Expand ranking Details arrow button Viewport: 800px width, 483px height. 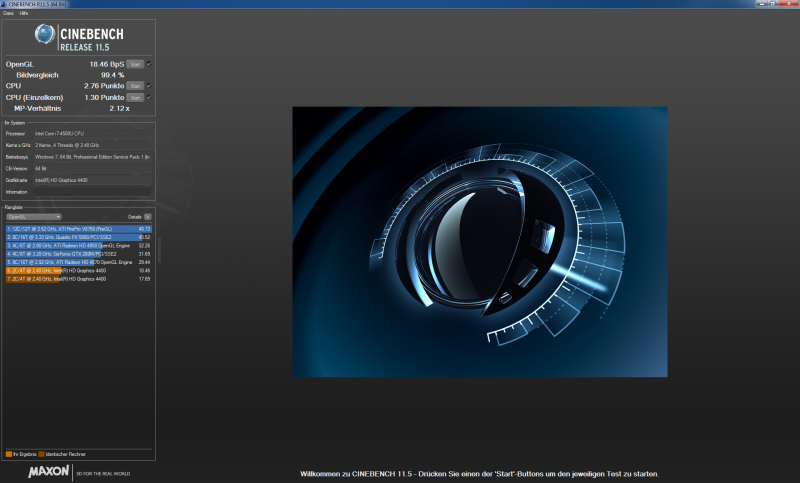(147, 217)
